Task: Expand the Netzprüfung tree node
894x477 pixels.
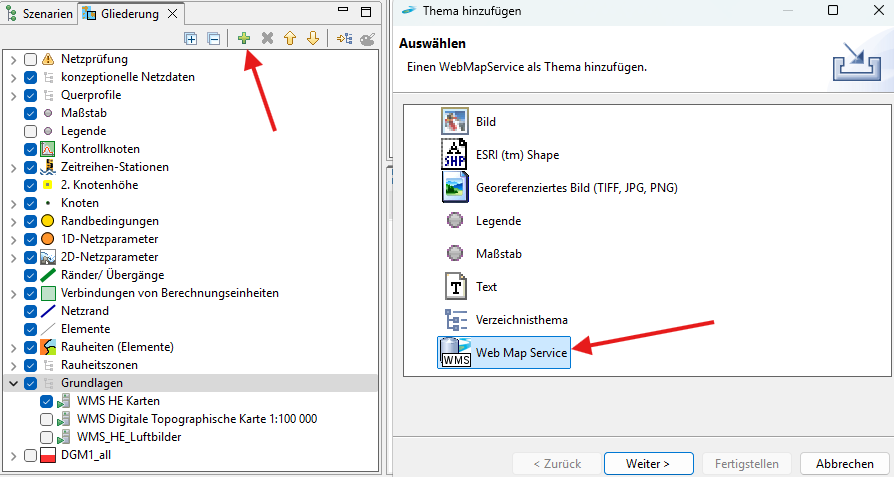Action: [x=13, y=59]
